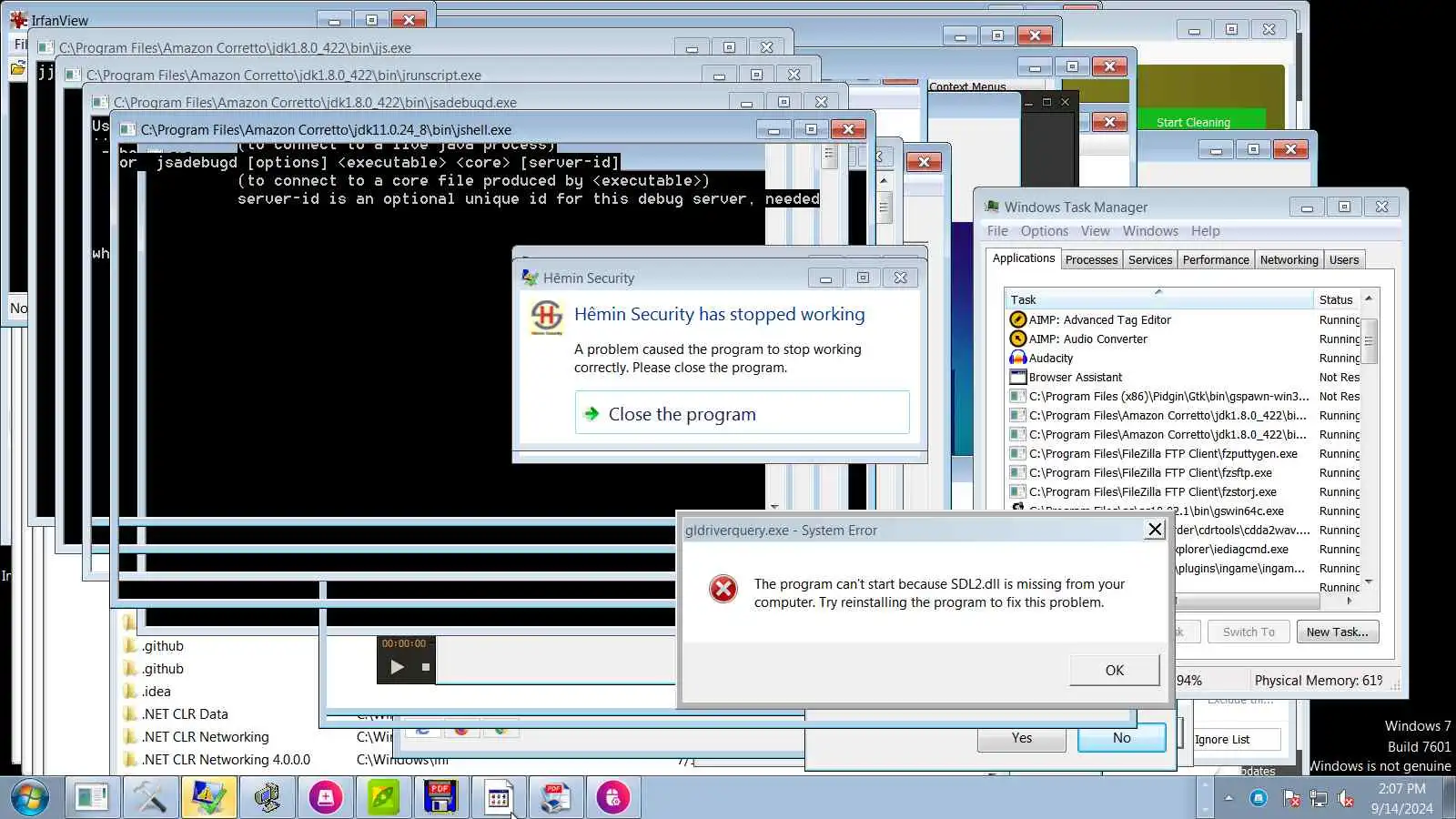Click OK in the SDL2.dll error dialog
This screenshot has width=1456, height=819.
(1114, 670)
